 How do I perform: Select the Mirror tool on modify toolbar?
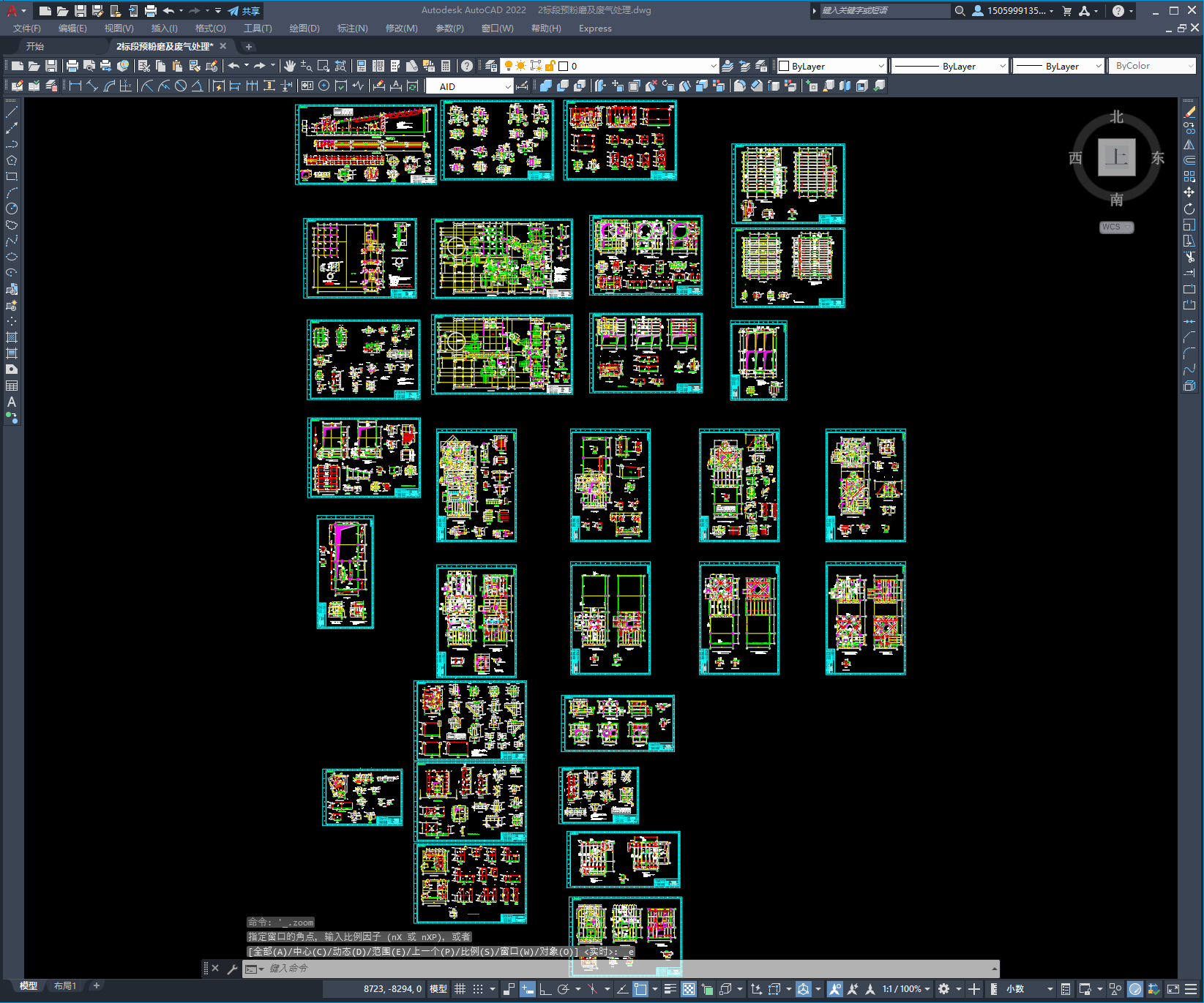coord(1189,144)
